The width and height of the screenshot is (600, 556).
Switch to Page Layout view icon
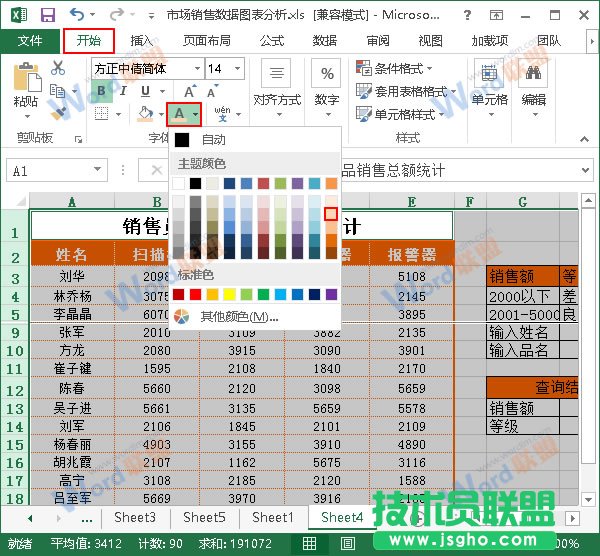pyautogui.click(x=347, y=543)
